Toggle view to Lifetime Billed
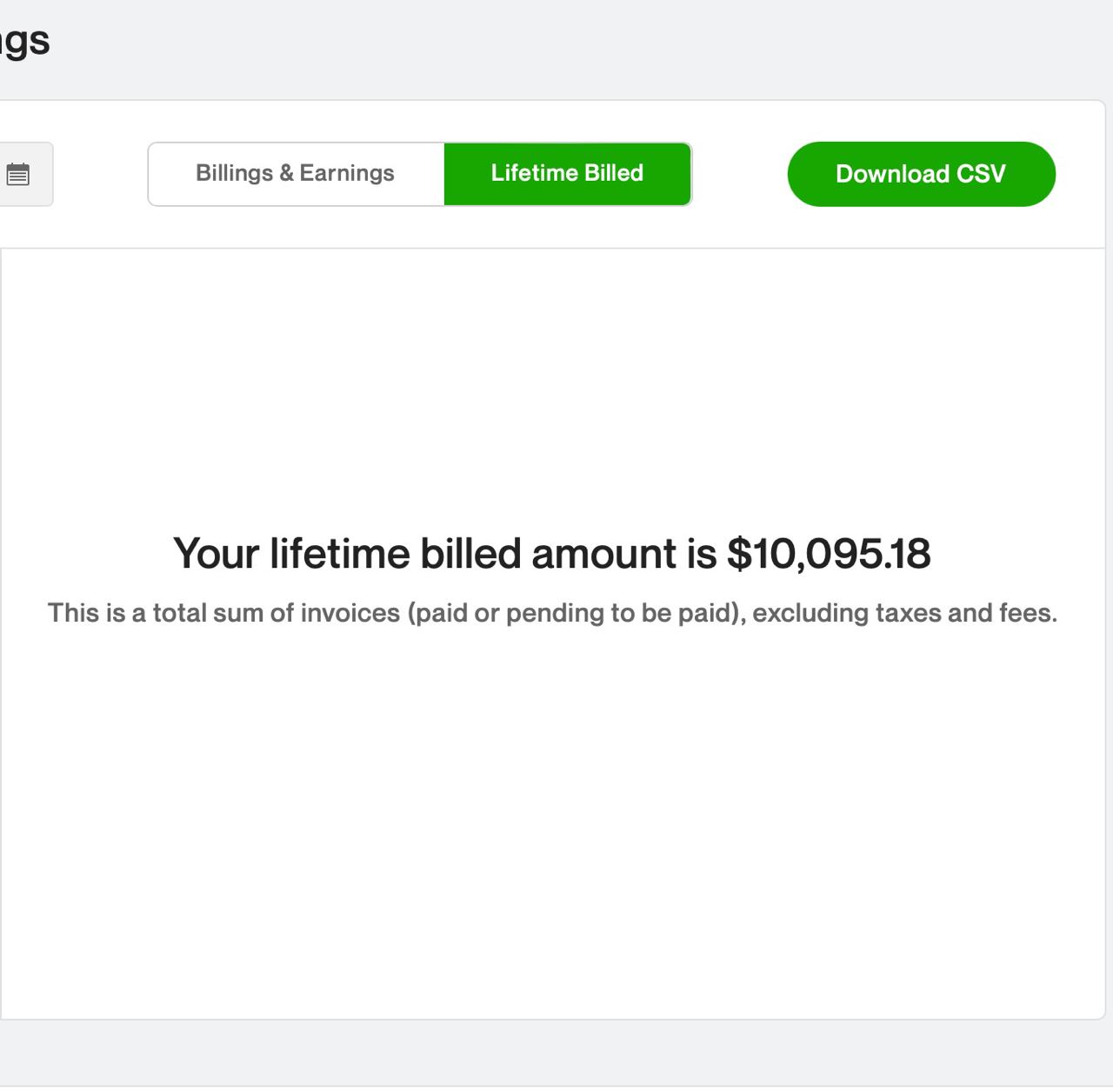Screen dimensions: 1113x1092 click(568, 174)
